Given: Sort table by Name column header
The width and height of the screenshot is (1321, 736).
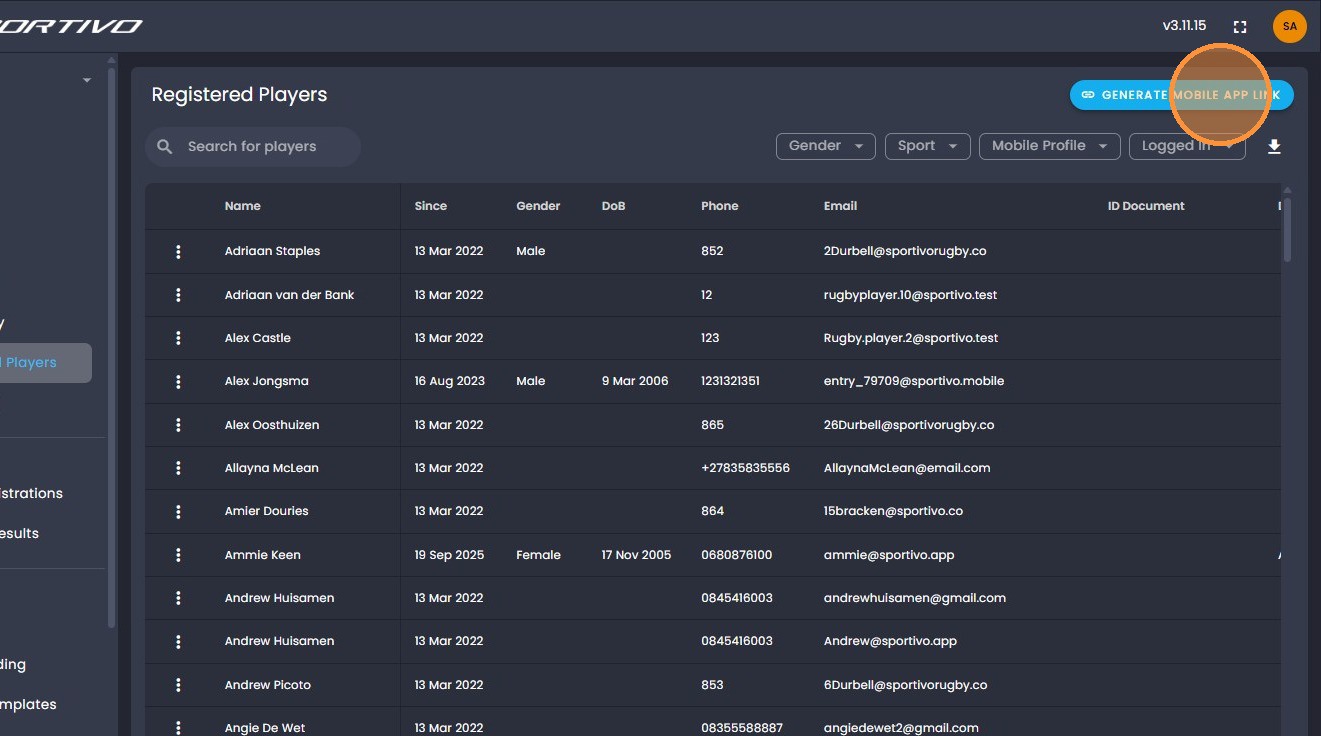Looking at the screenshot, I should coord(242,206).
